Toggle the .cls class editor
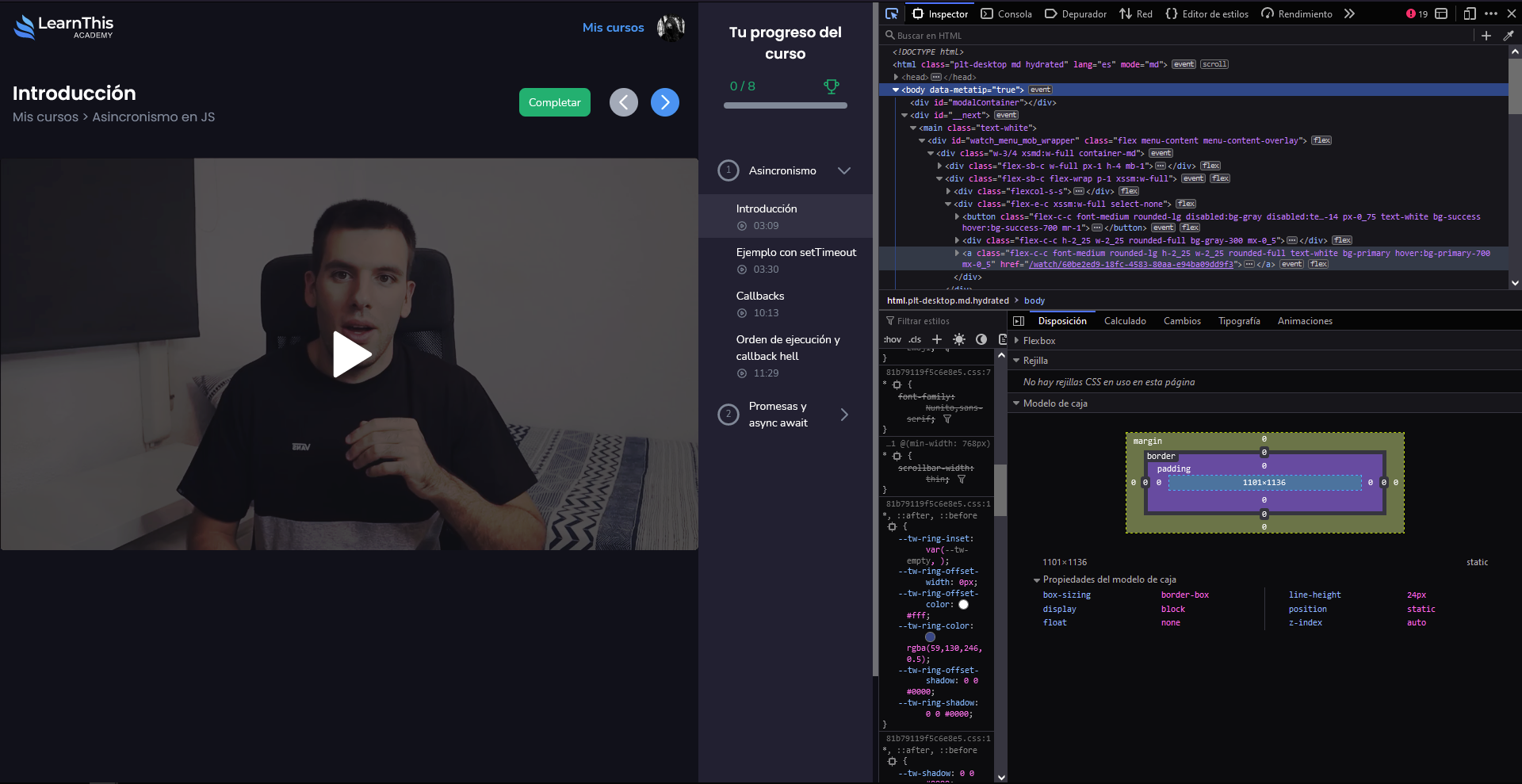1522x784 pixels. 916,339
